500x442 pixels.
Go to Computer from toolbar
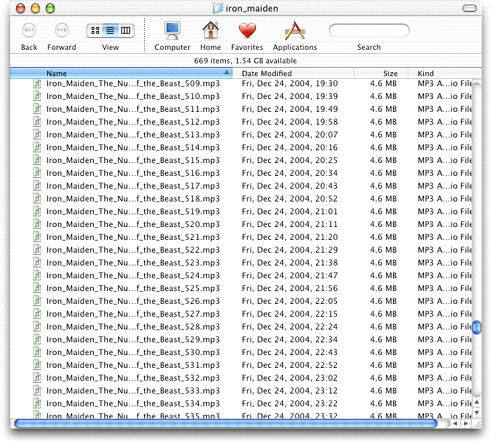172,31
